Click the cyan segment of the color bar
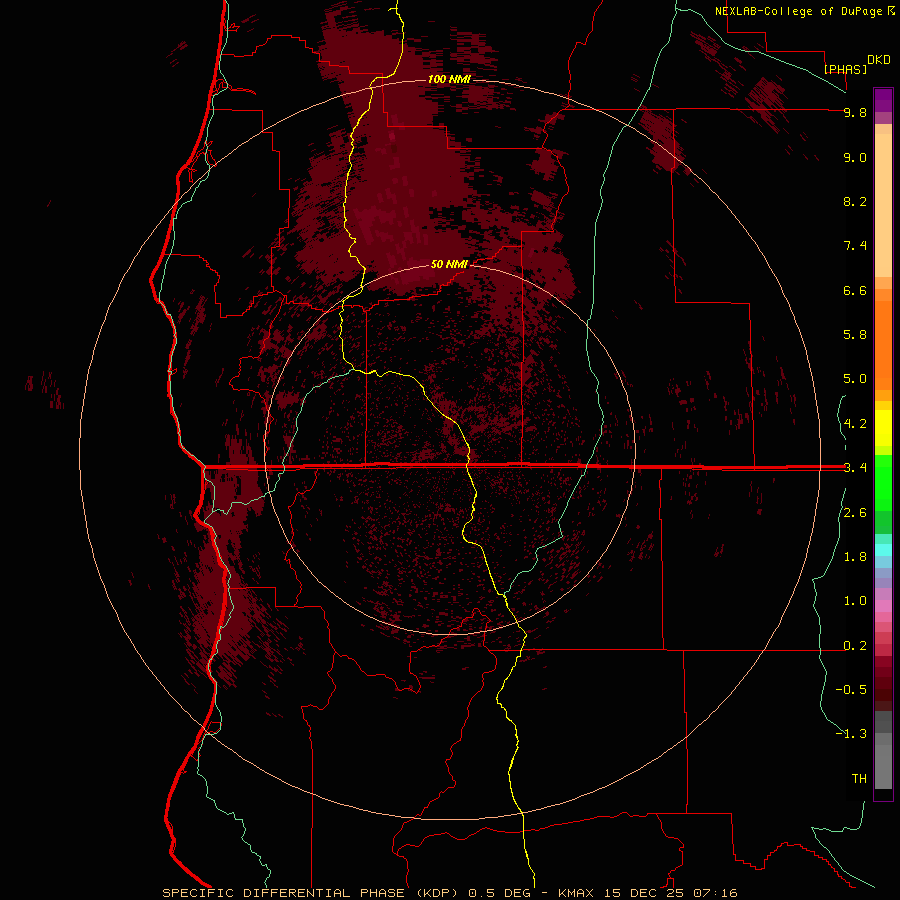The width and height of the screenshot is (900, 900). pyautogui.click(x=883, y=550)
